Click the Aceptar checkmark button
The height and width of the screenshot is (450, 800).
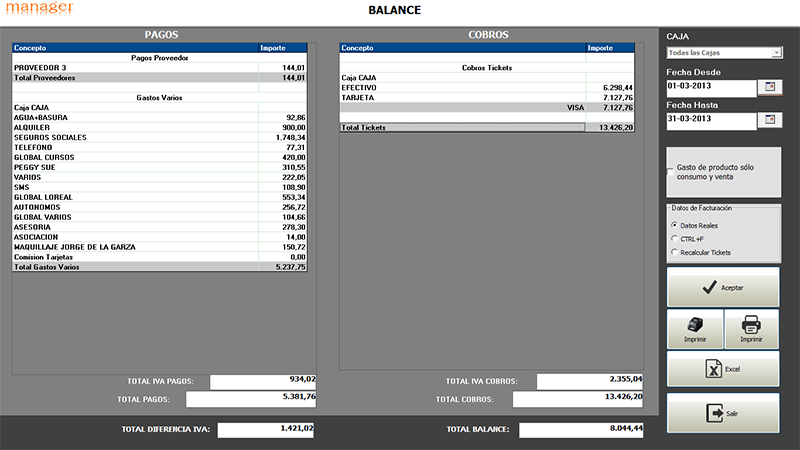point(723,287)
